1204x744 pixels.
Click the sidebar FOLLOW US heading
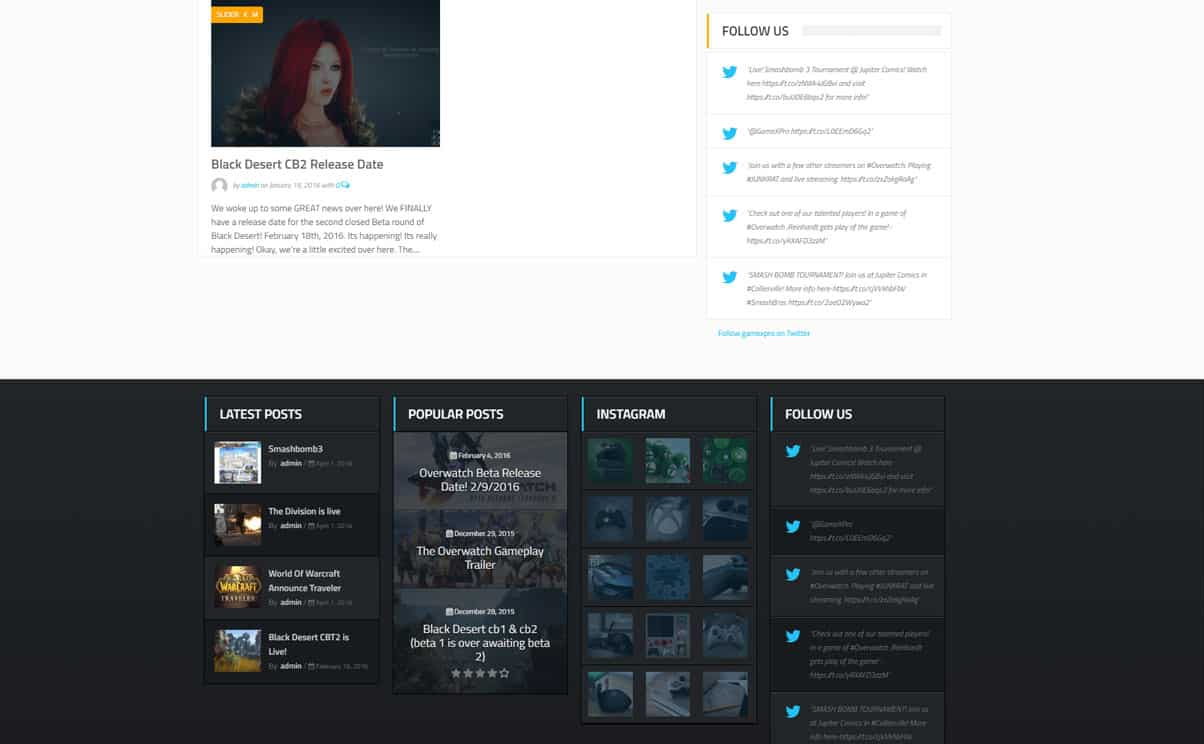point(755,31)
